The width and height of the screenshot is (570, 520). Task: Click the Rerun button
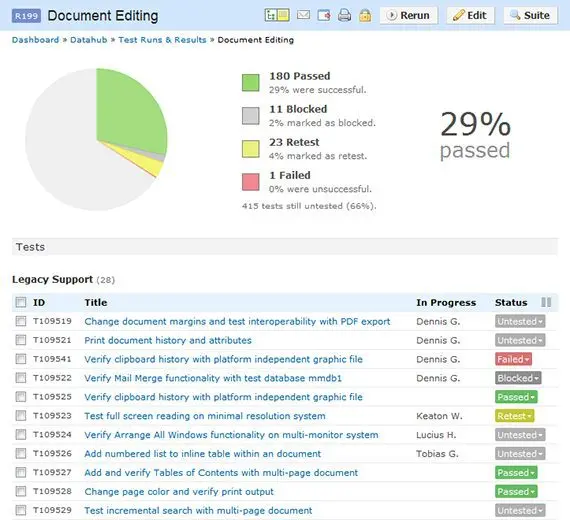(x=409, y=15)
